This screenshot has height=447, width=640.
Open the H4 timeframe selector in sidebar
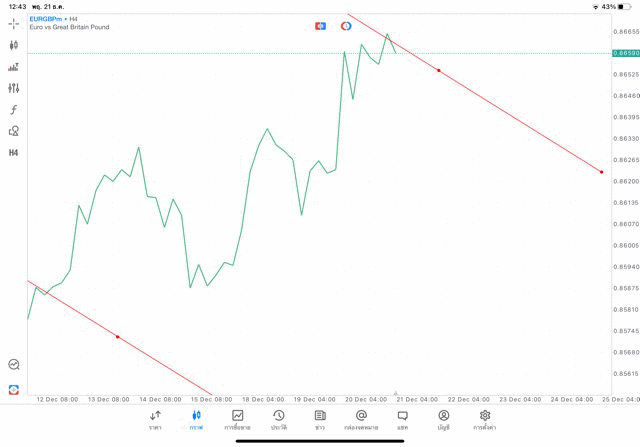pyautogui.click(x=14, y=153)
